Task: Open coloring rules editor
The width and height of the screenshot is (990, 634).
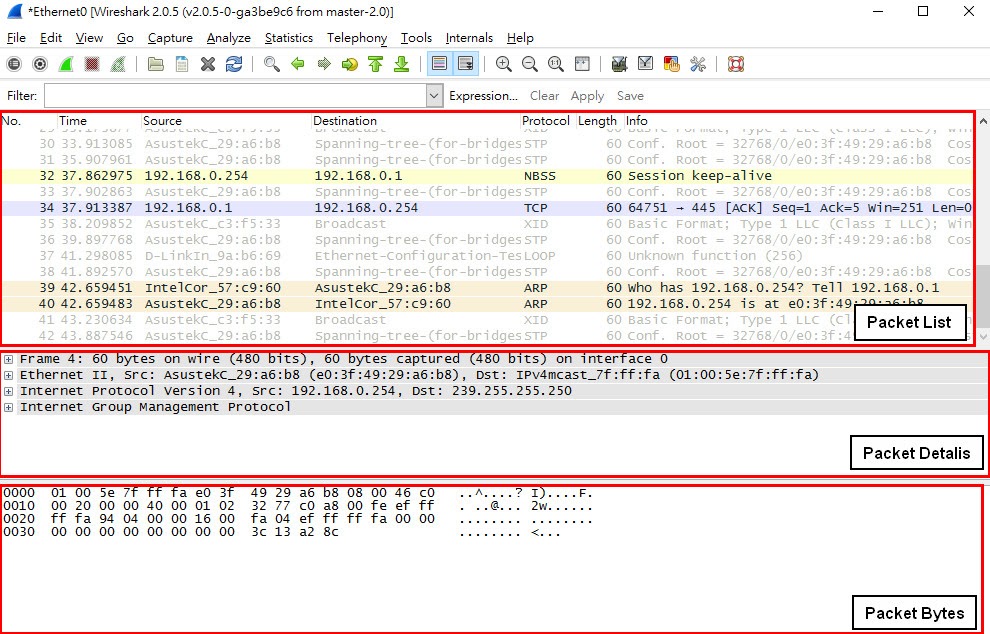Action: [x=672, y=64]
